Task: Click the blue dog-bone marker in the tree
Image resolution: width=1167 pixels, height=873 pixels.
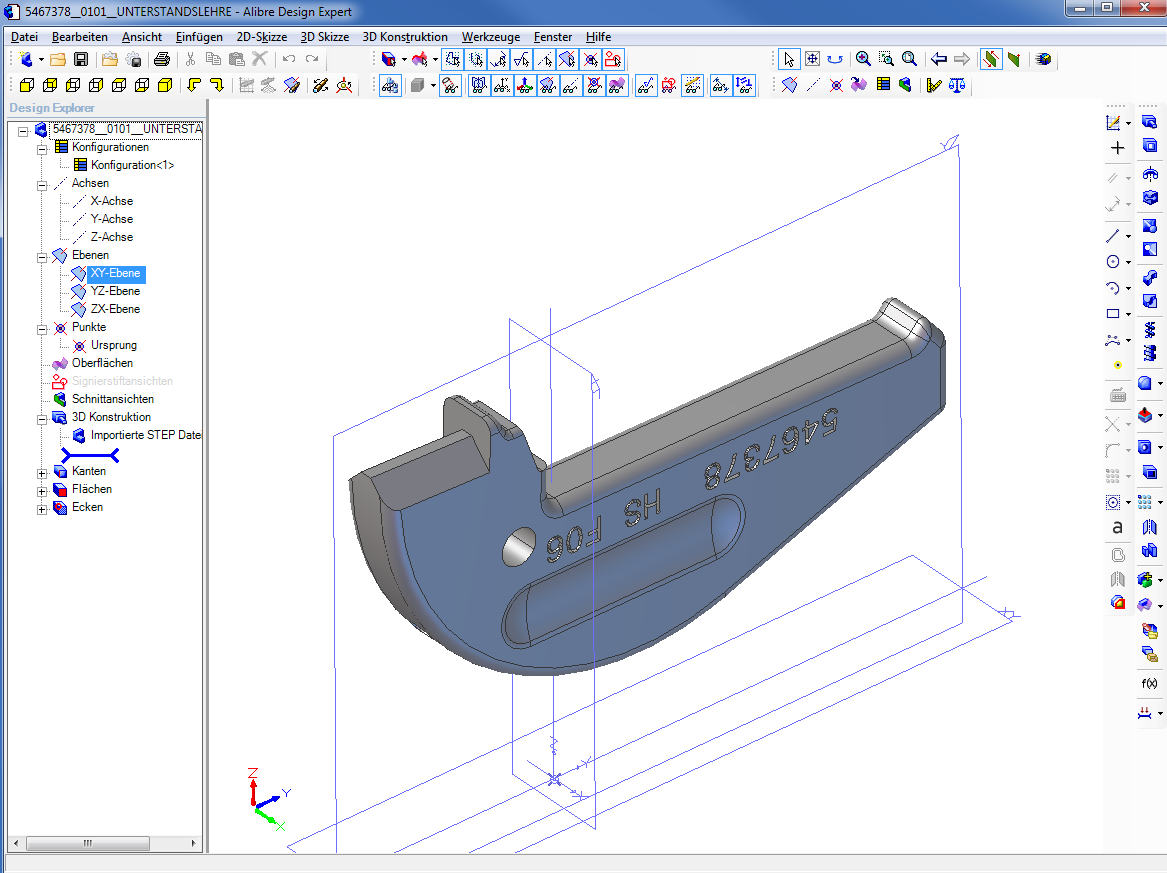Action: point(90,454)
